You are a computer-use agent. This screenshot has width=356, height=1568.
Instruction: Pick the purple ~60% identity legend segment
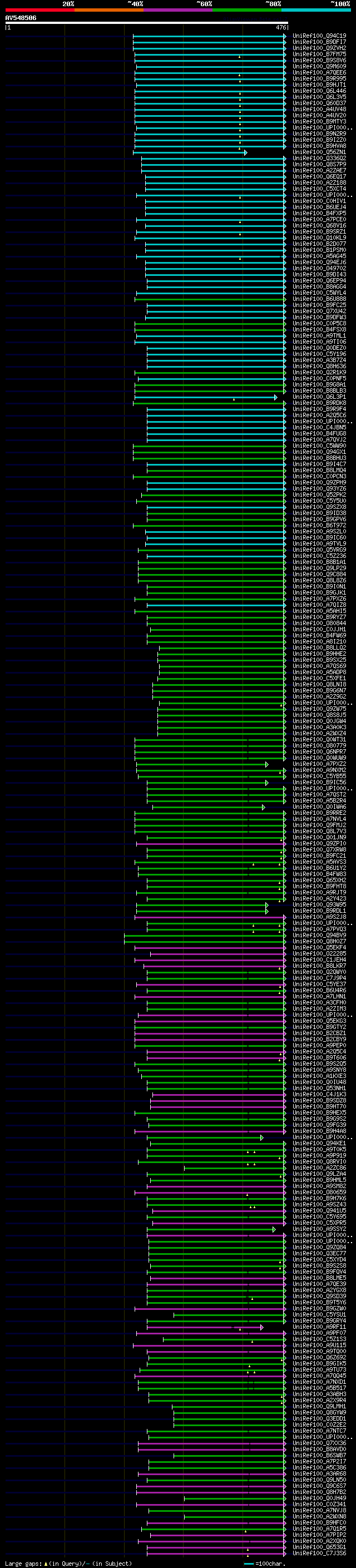179,10
